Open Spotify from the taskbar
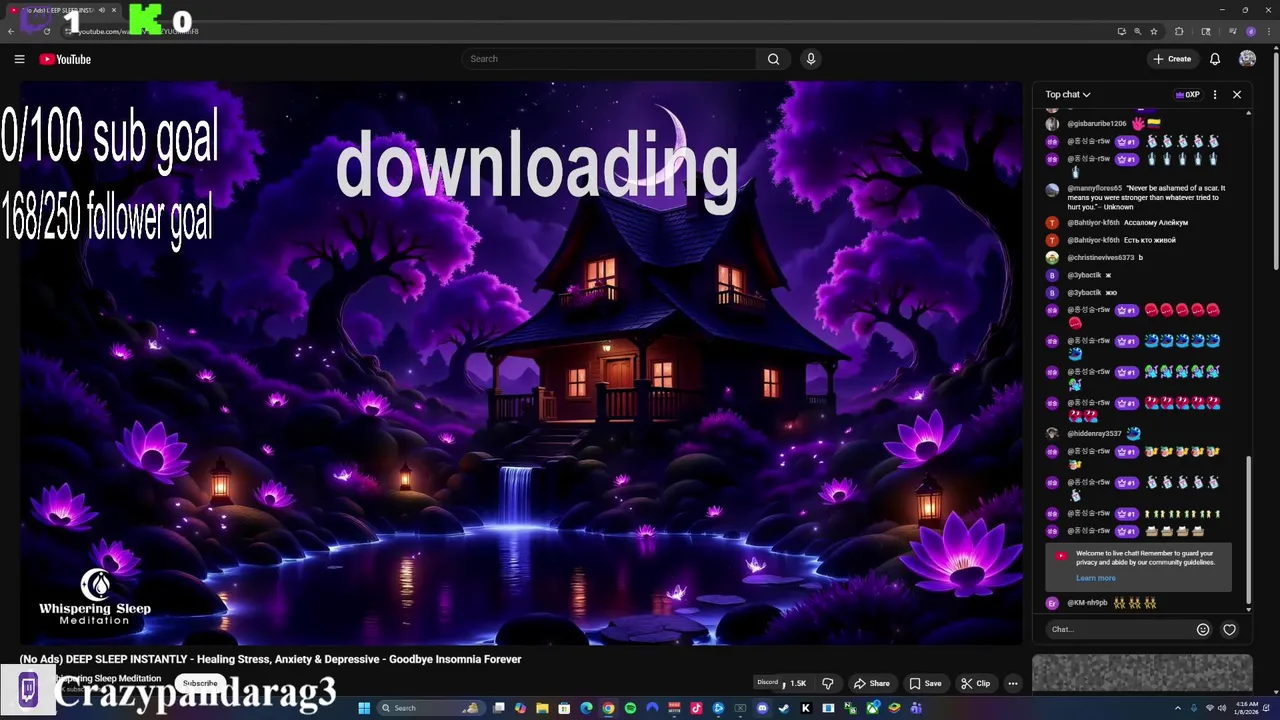1280x720 pixels. 630,708
